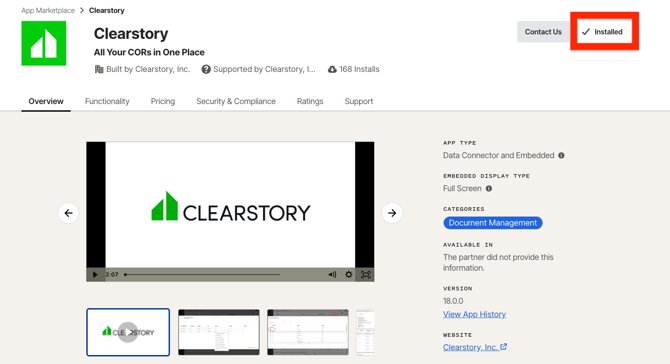Click the Data Connector and Embedded text

tap(499, 156)
